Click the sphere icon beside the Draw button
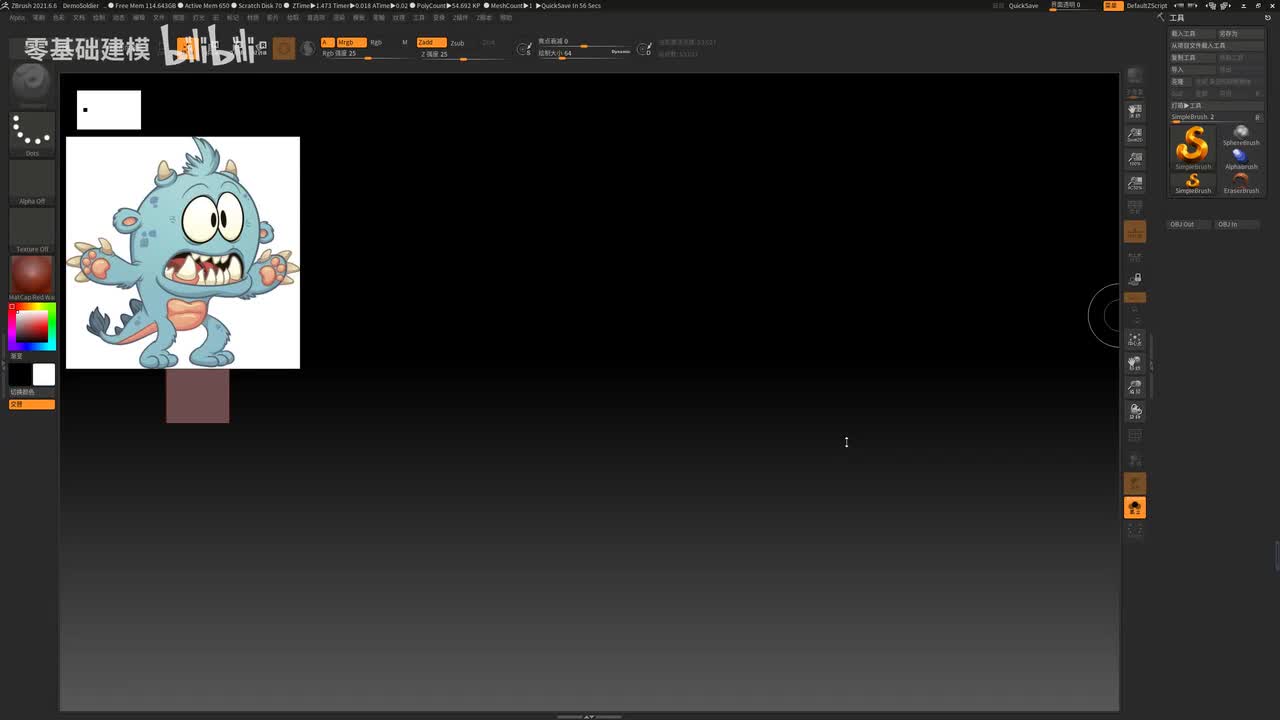This screenshot has height=720, width=1280. 308,48
